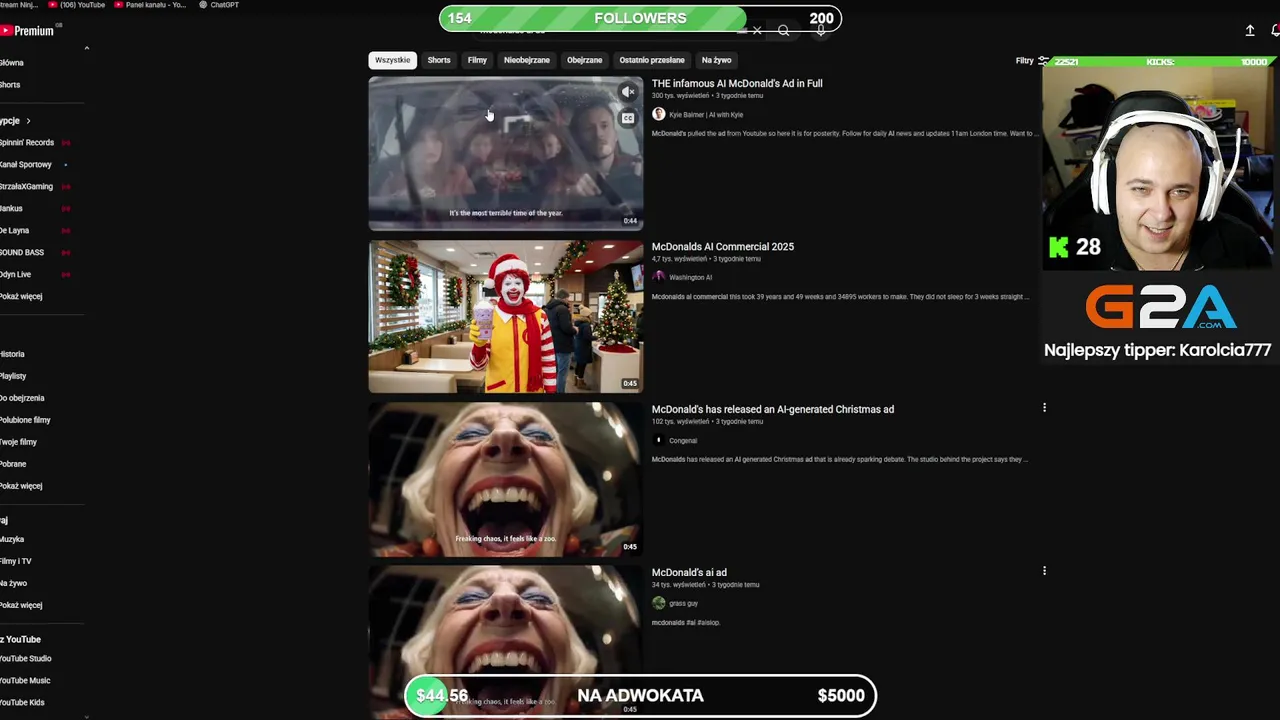Open grass guy channel avatar
This screenshot has height=720, width=1280.
point(658,603)
